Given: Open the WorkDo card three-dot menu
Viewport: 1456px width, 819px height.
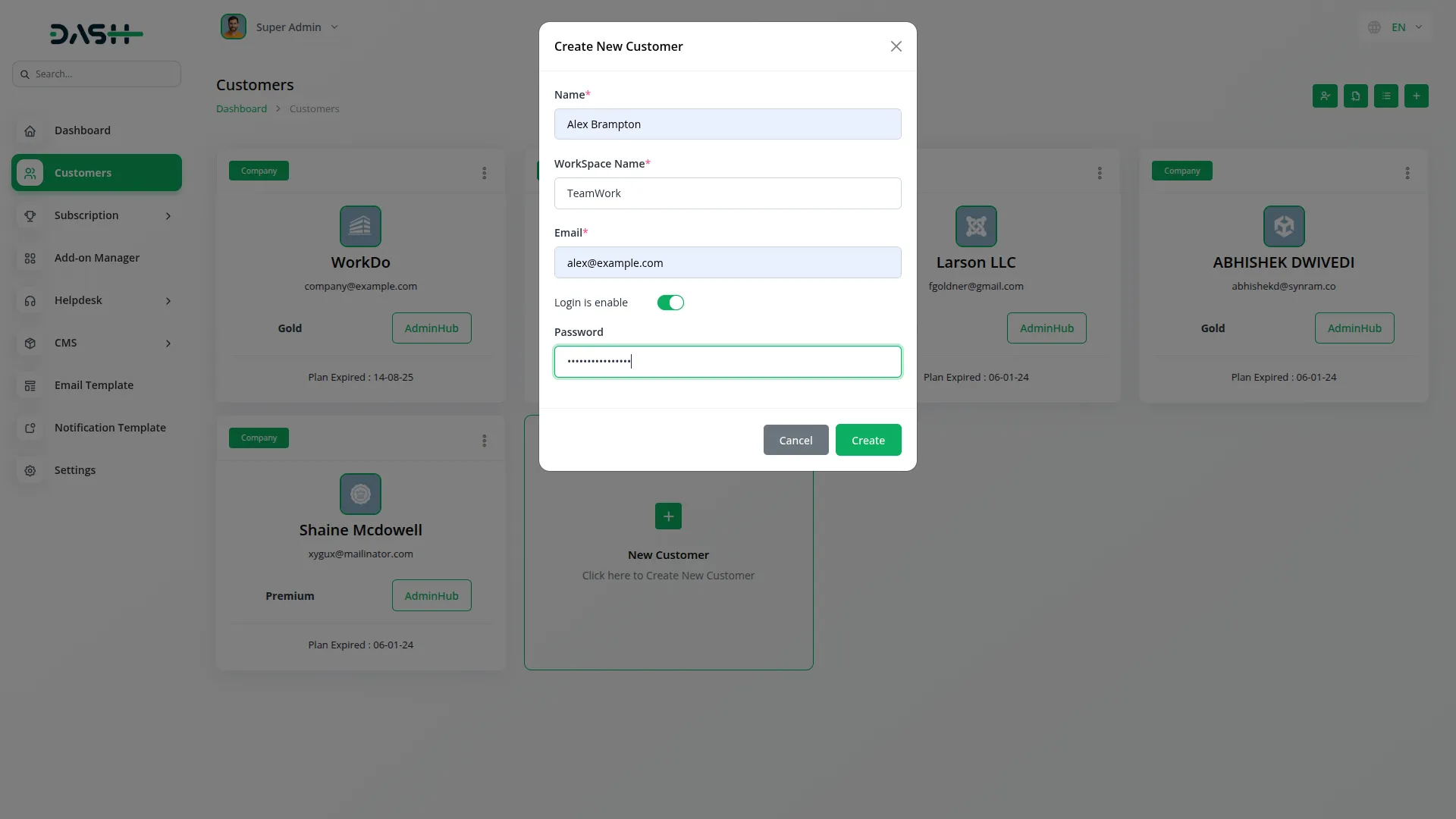Looking at the screenshot, I should (484, 173).
